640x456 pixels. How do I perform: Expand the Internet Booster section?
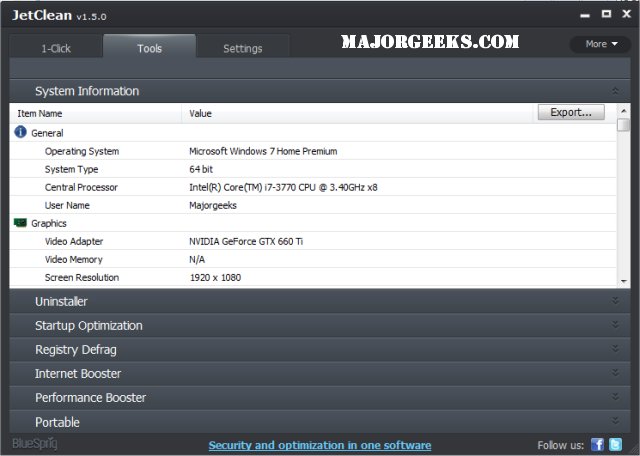coord(616,373)
